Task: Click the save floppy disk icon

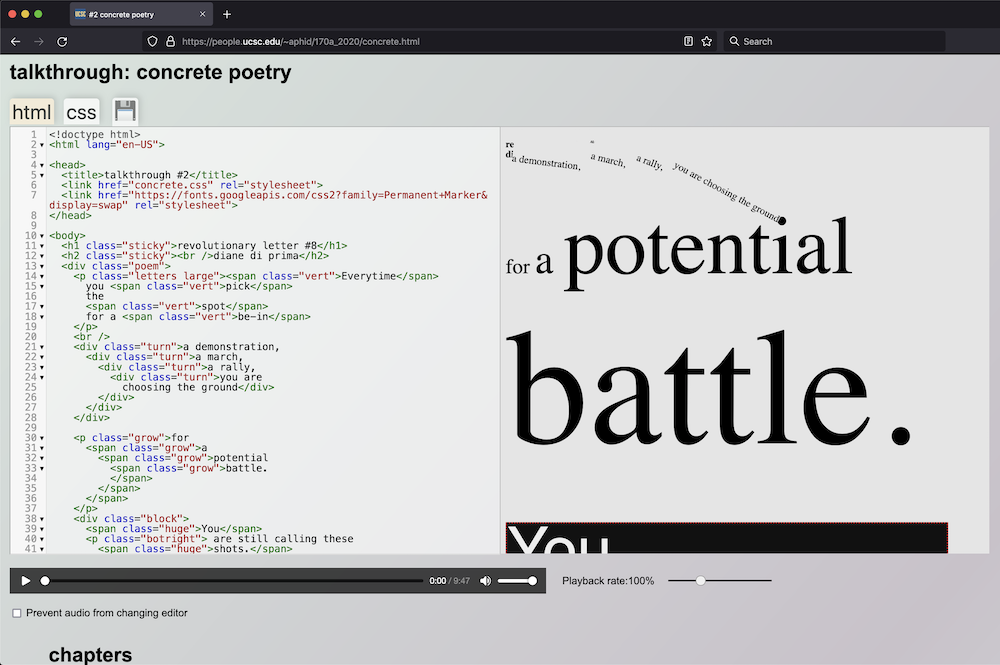Action: [x=125, y=111]
